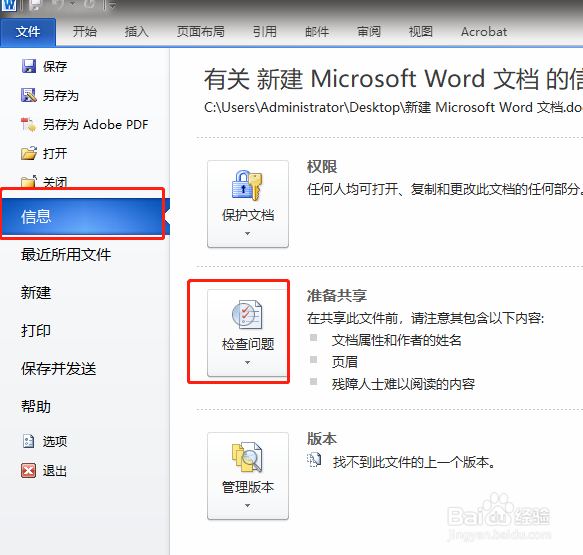The image size is (583, 555).
Task: Click the Save floppy disk icon
Action: click(x=29, y=67)
